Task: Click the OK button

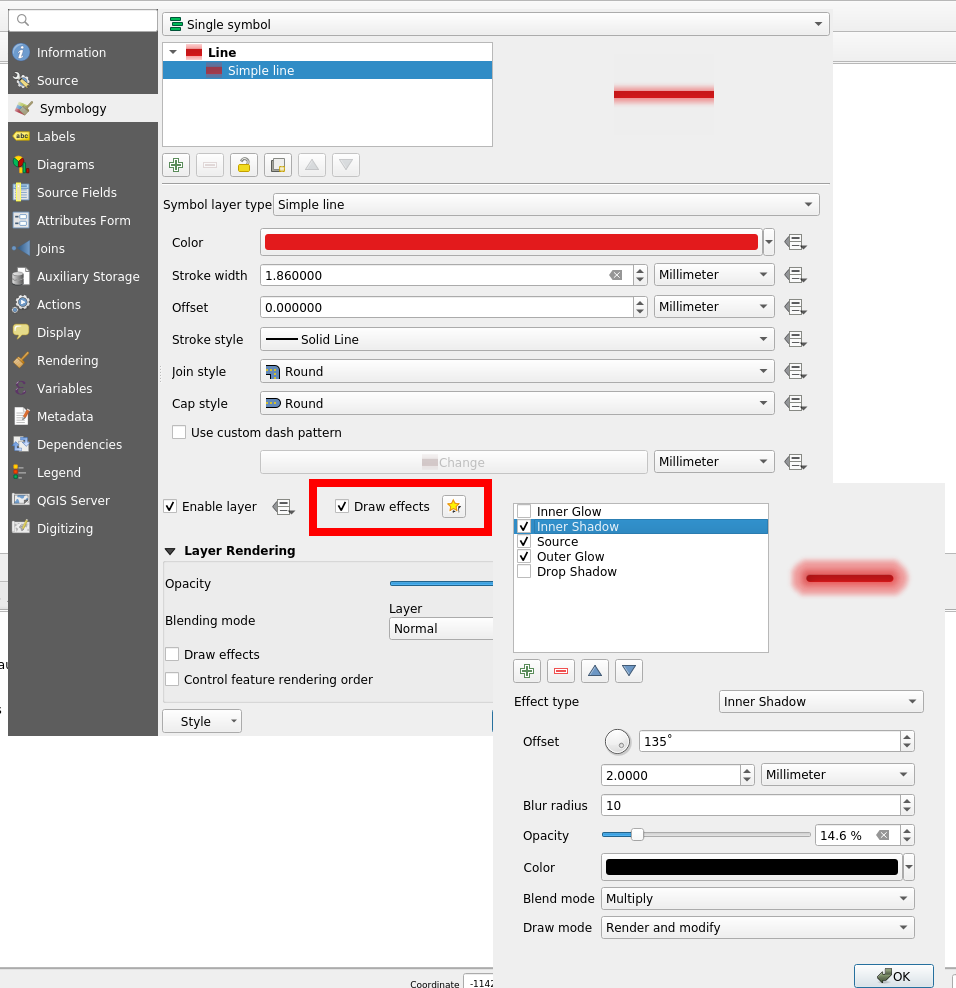Action: (x=894, y=976)
